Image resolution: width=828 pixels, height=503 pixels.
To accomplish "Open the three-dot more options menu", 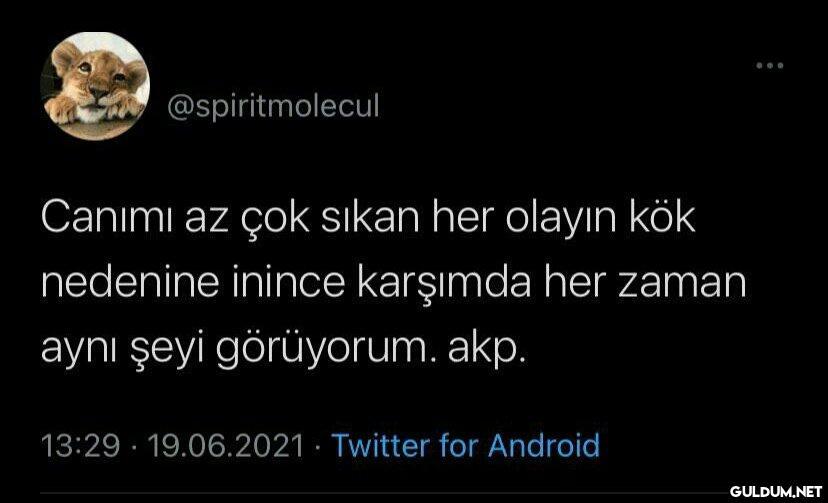I will [769, 66].
